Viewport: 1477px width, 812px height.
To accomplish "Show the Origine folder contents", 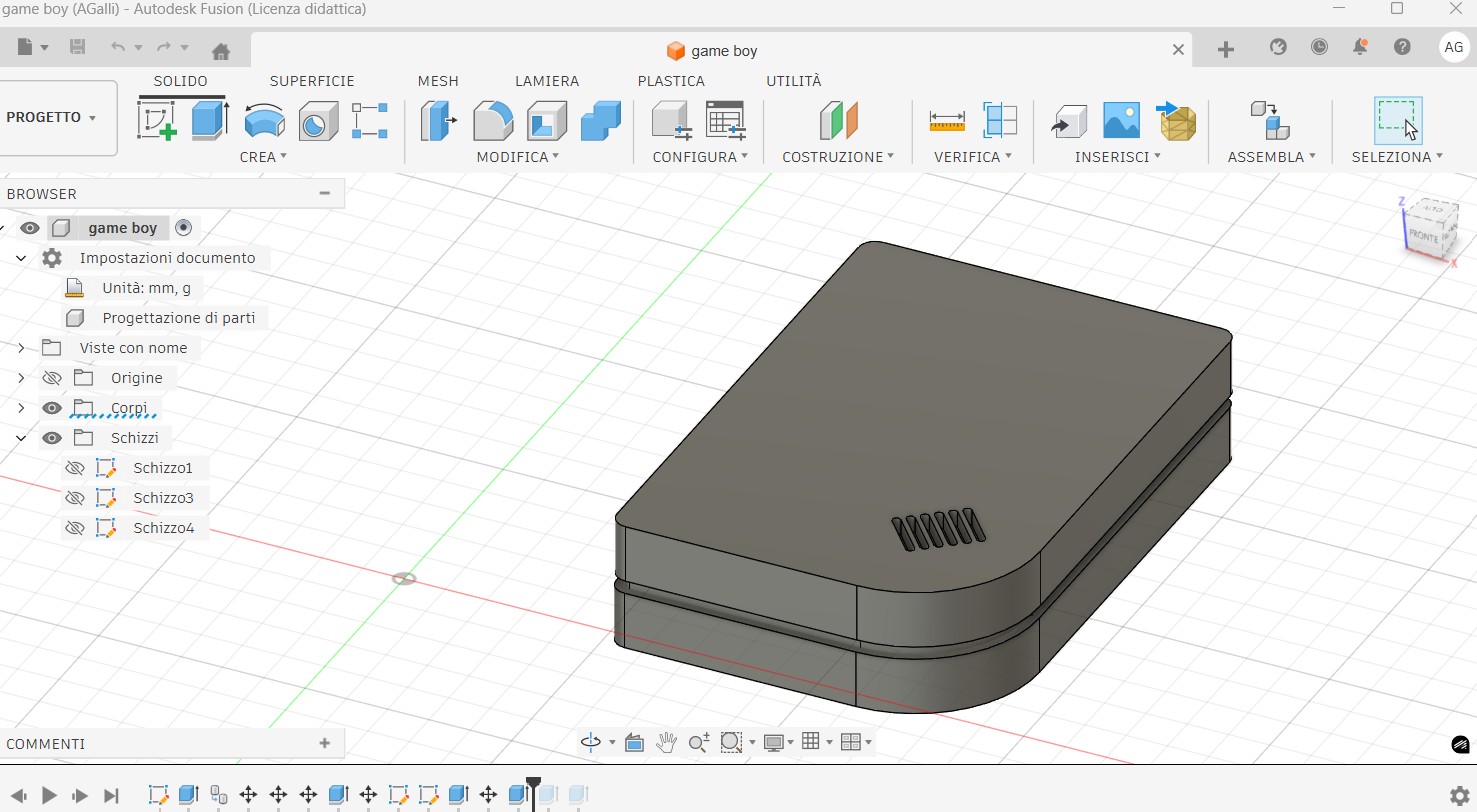I will pyautogui.click(x=21, y=378).
